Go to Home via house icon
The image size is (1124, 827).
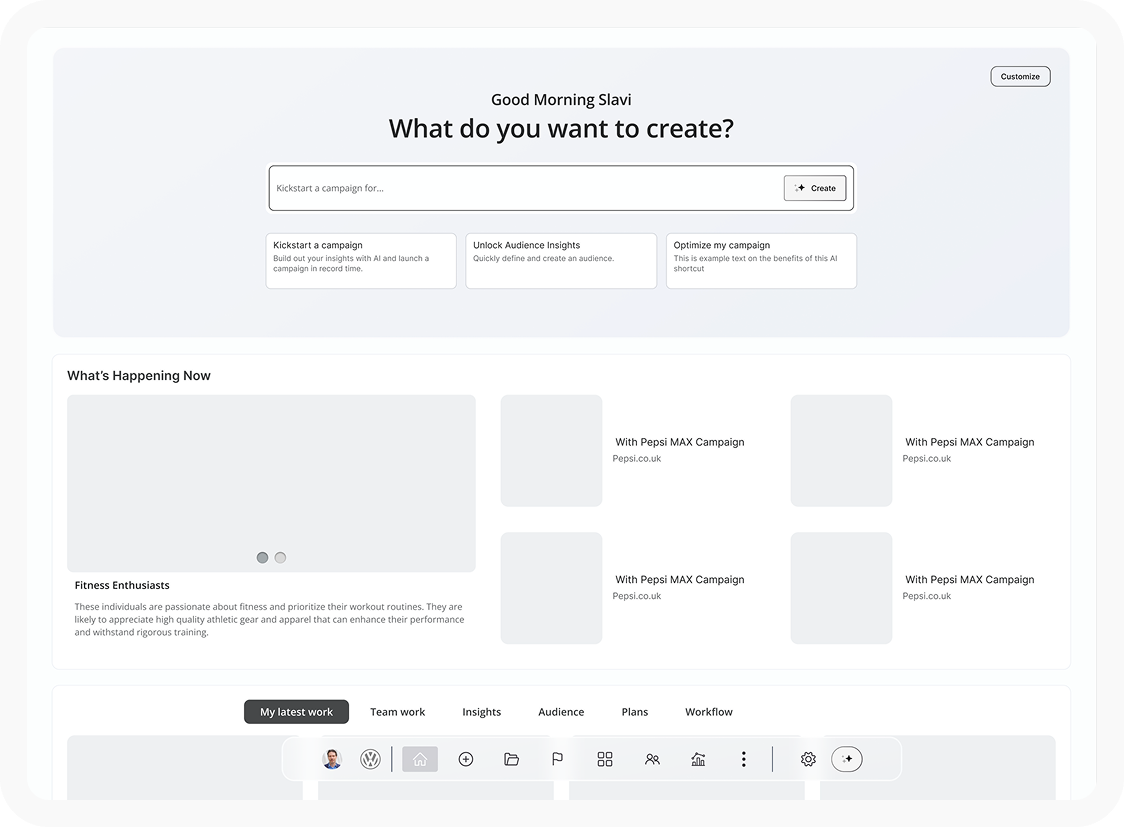click(420, 759)
